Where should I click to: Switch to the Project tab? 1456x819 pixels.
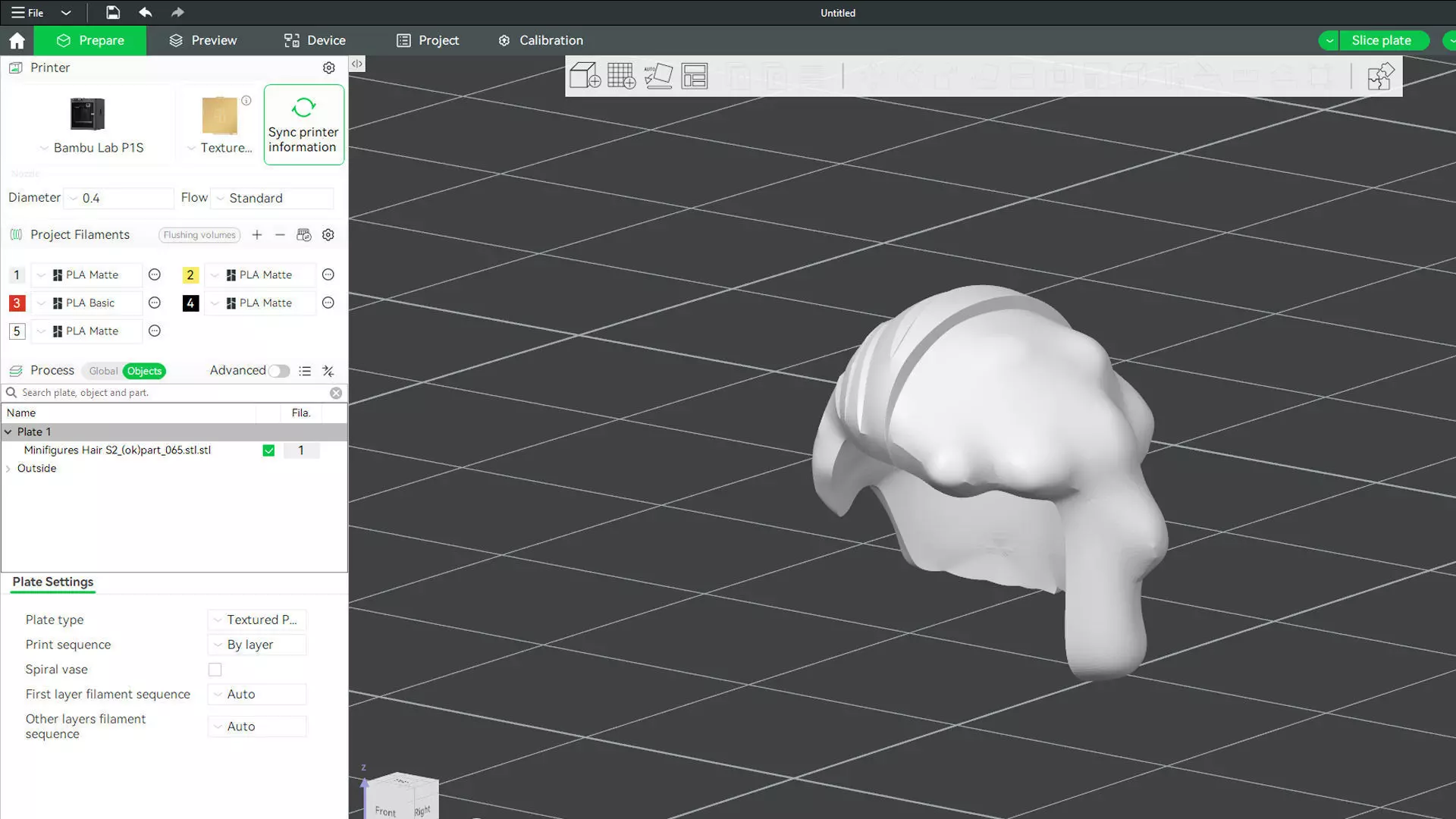428,40
